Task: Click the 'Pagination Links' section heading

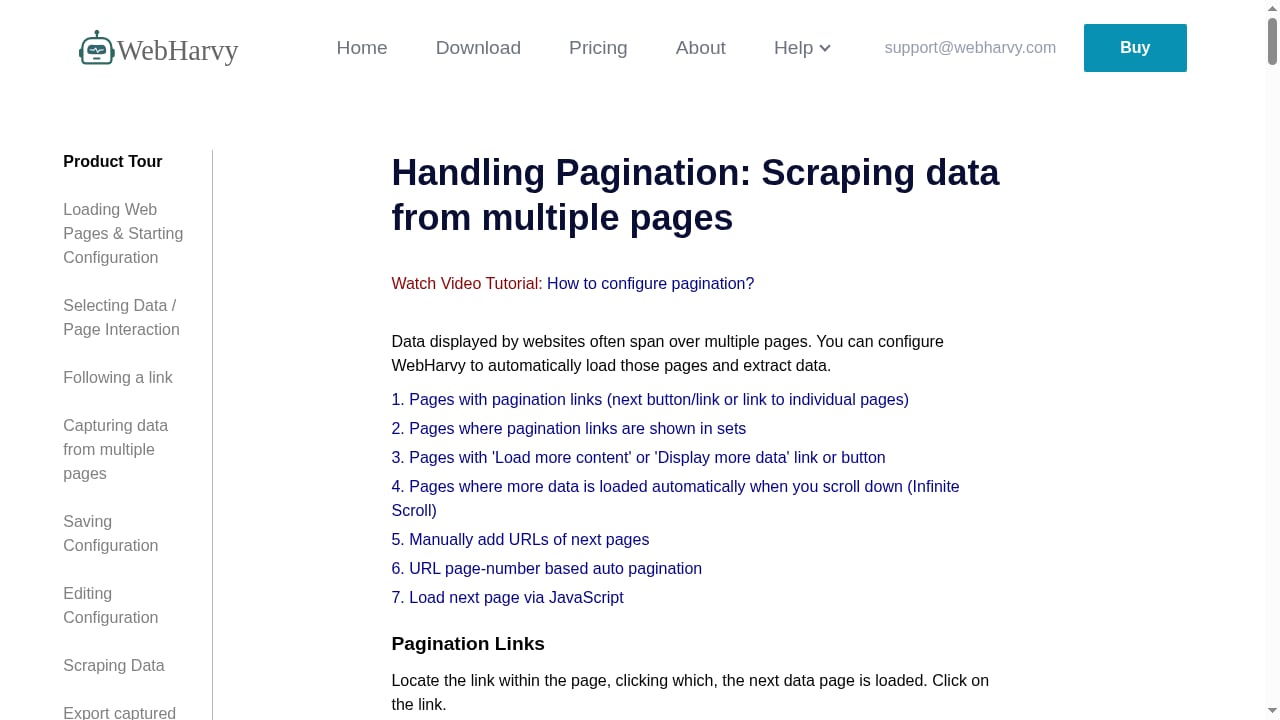Action: pos(468,644)
